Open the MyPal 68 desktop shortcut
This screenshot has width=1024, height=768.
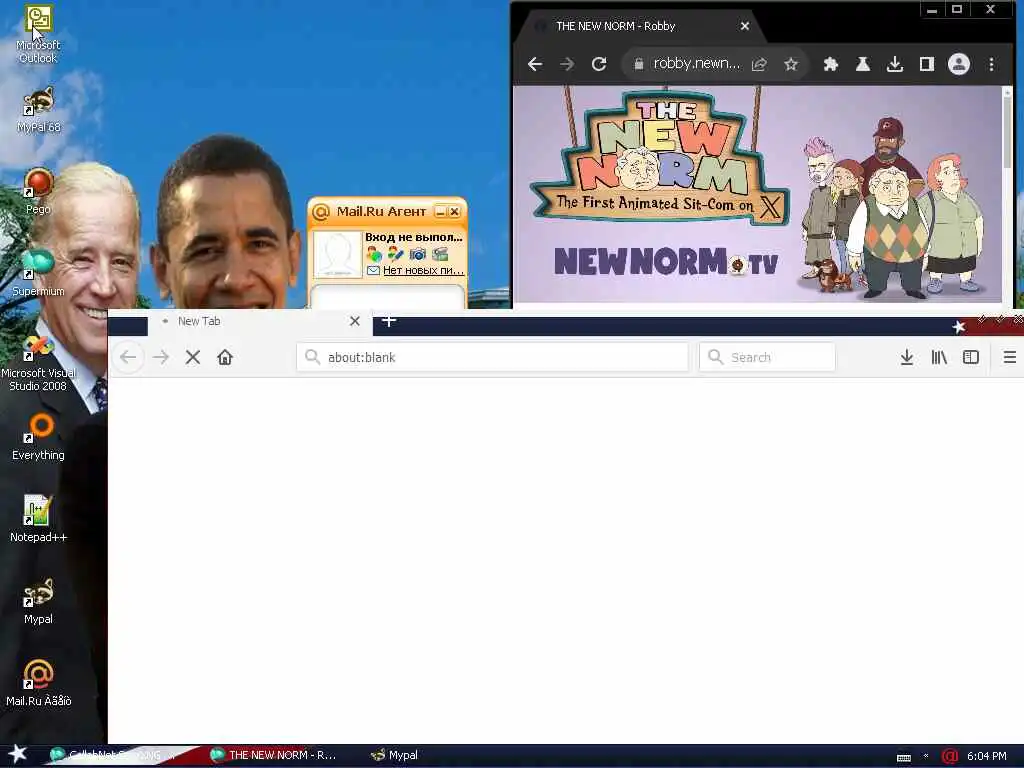click(x=38, y=108)
